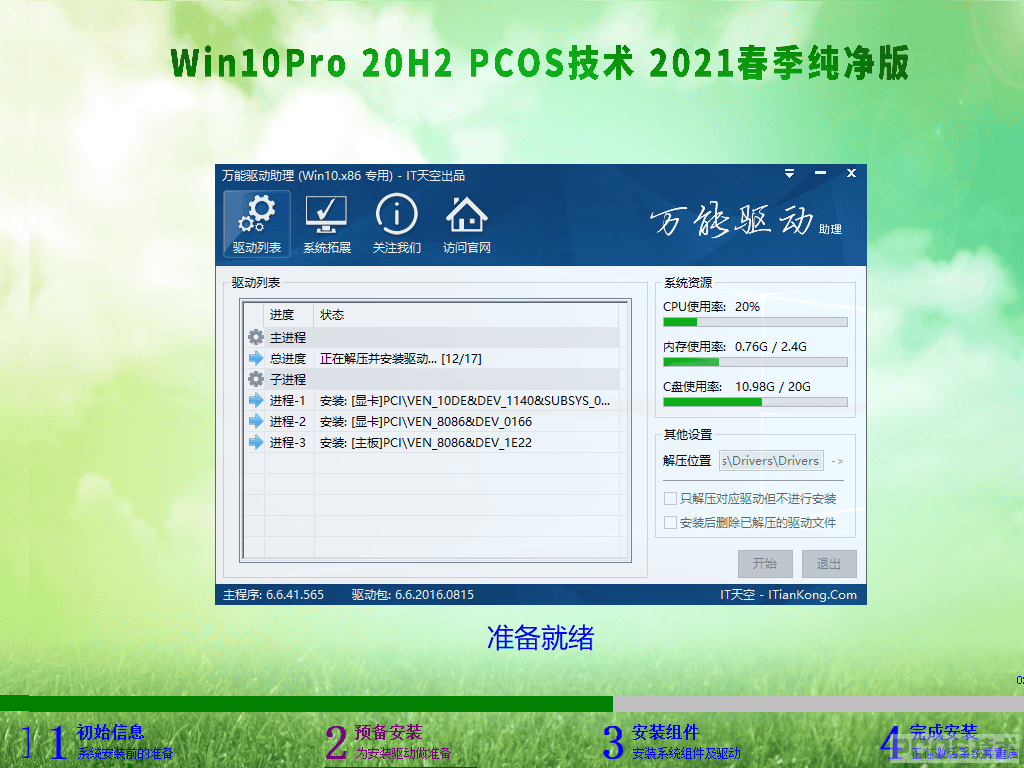Open the title bar dropdown menu arrow
Screen dimensions: 1024x768
pyautogui.click(x=790, y=173)
